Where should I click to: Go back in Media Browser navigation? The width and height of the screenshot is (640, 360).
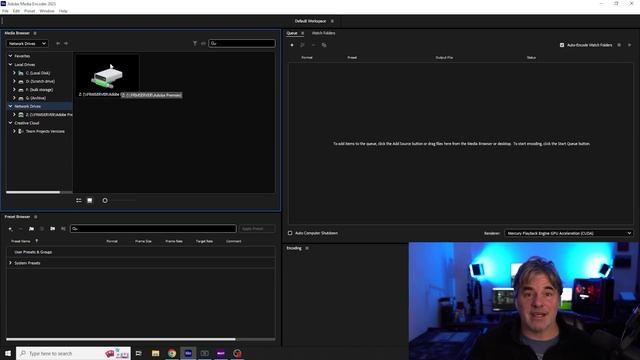(58, 43)
